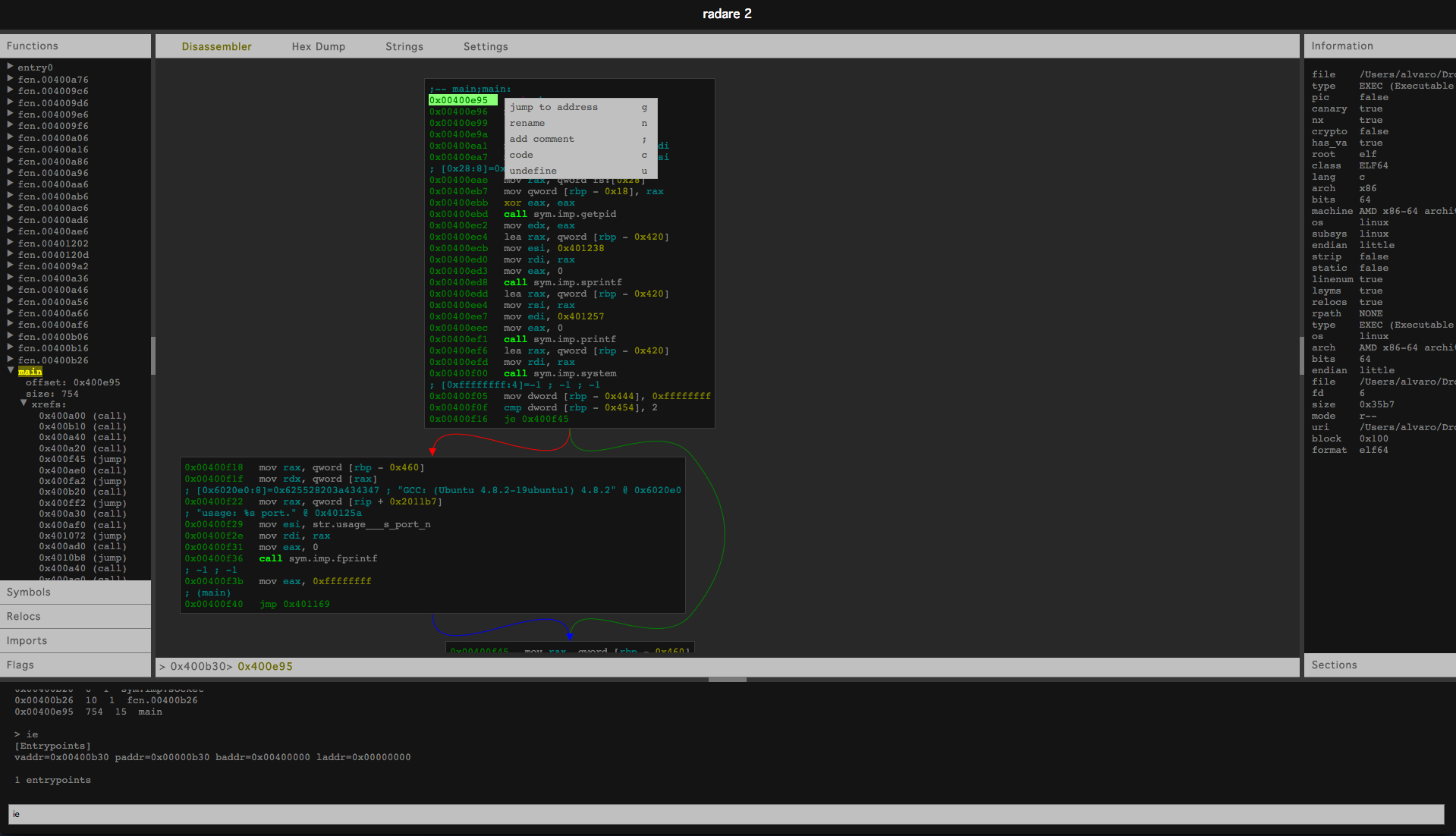The height and width of the screenshot is (836, 1456).
Task: Click the command input field
Action: coord(726,814)
